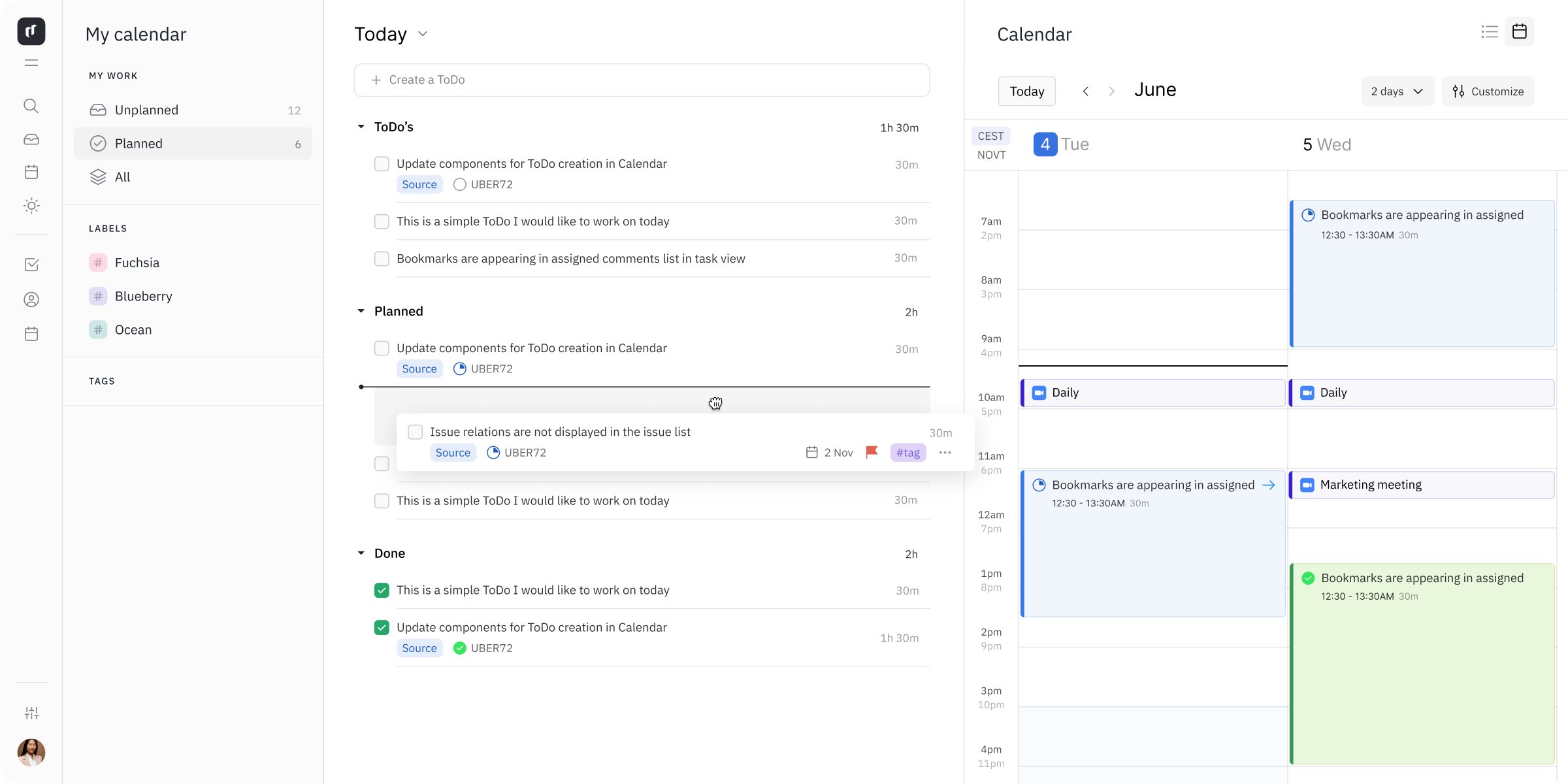The width and height of the screenshot is (1568, 784).
Task: Select Planned in My Work
Action: [x=193, y=143]
